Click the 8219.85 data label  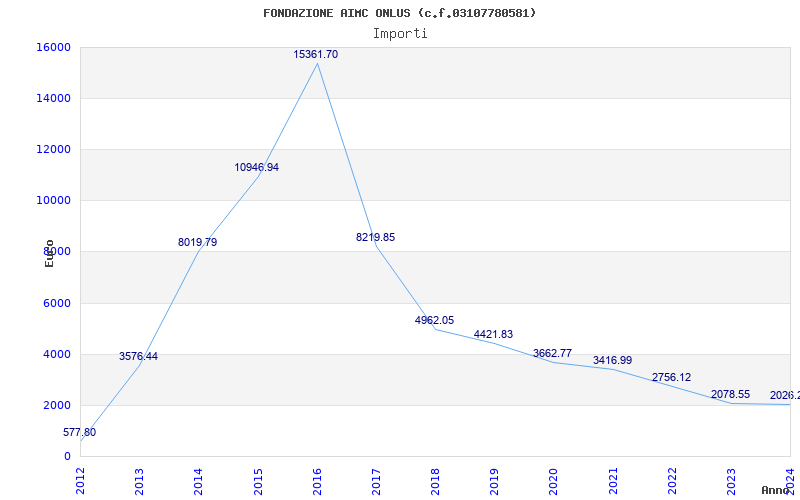376,237
